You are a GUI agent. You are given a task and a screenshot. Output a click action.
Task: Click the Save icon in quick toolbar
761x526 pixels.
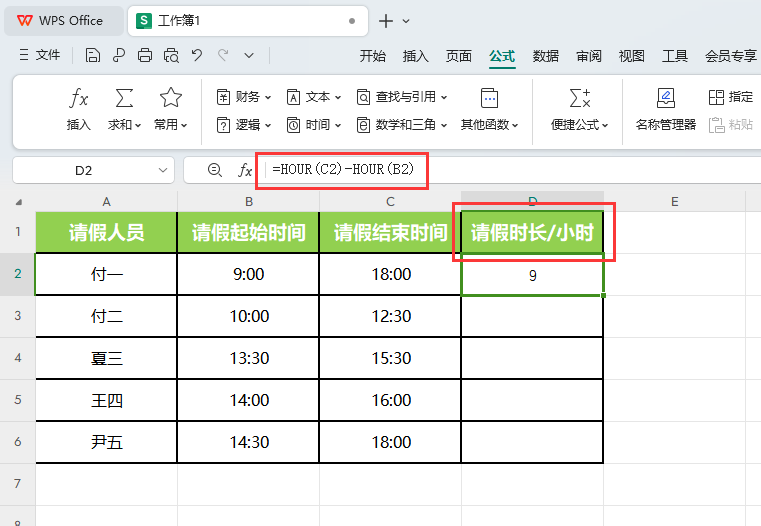93,55
